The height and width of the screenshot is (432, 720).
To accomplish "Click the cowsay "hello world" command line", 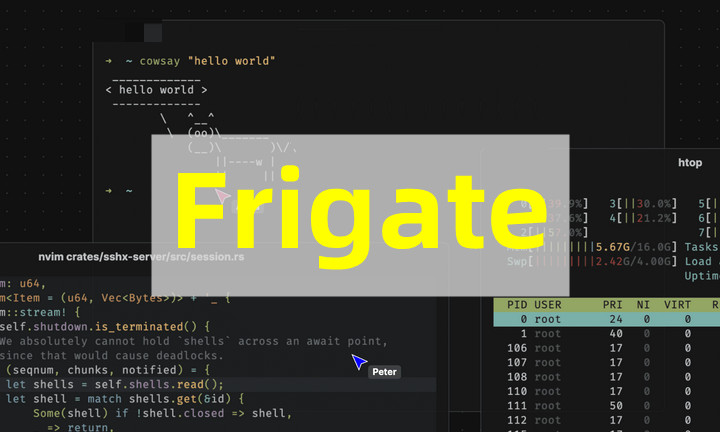I will 200,61.
